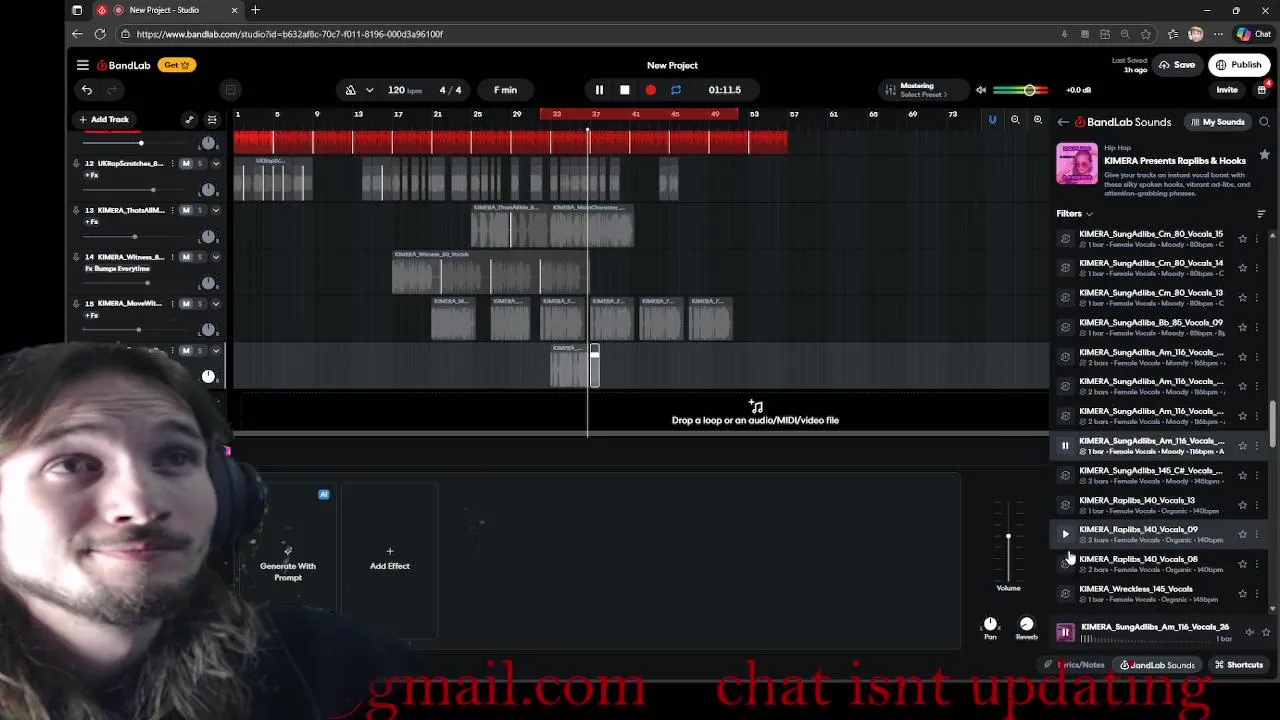Expand track 14 options chevron
Viewport: 1280px width, 720px height.
[215, 257]
